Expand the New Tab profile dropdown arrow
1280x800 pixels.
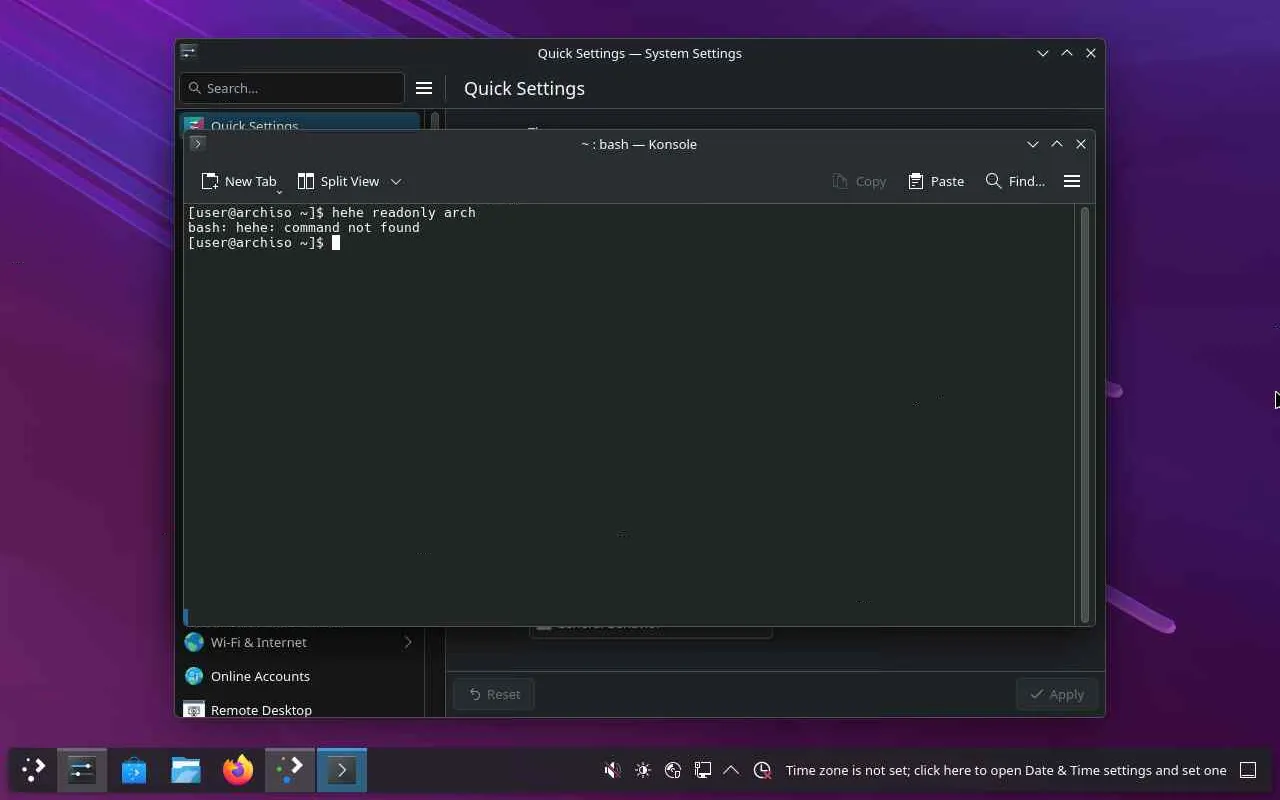point(279,191)
